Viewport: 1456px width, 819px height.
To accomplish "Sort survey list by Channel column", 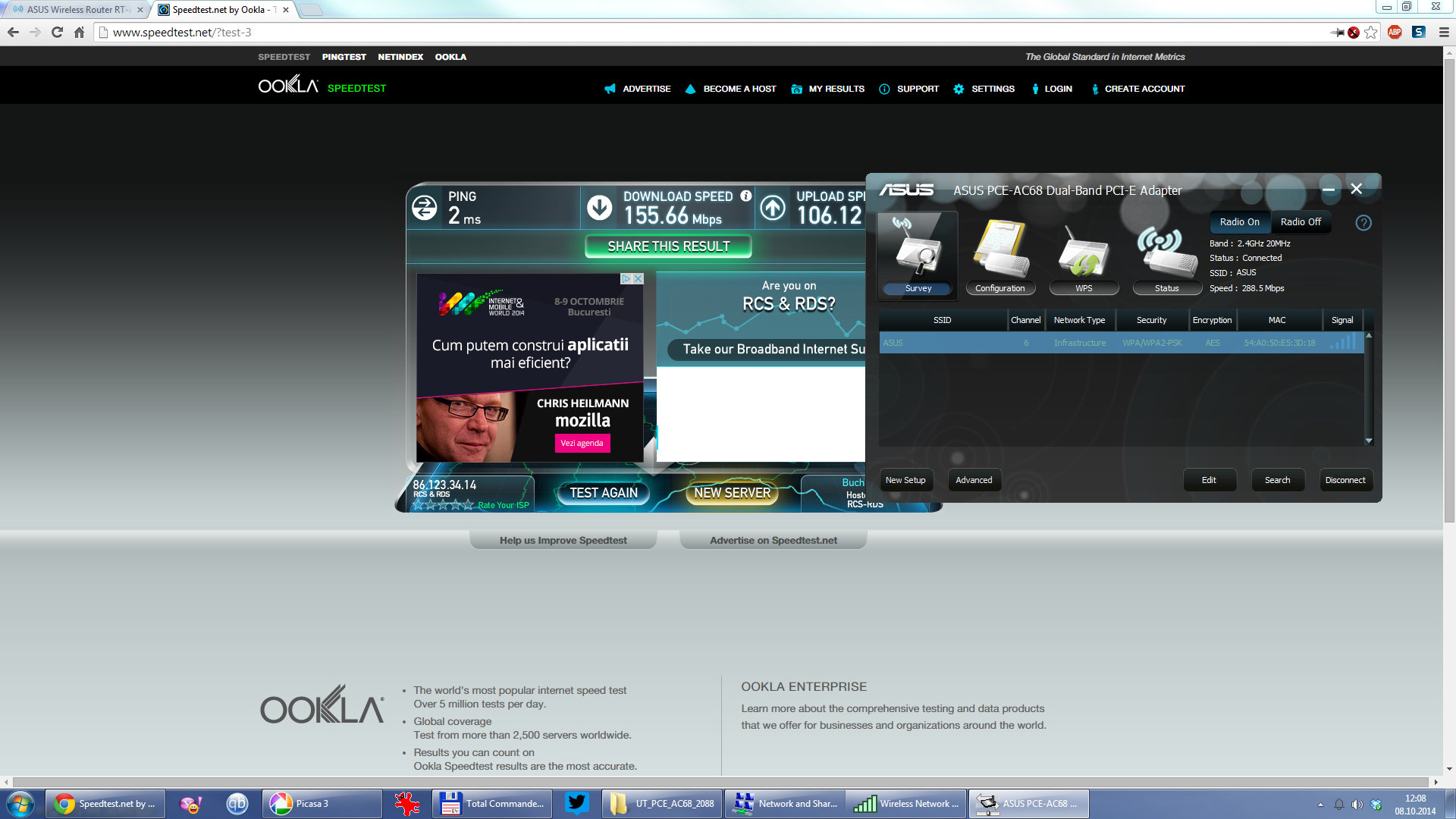I will (x=1026, y=320).
